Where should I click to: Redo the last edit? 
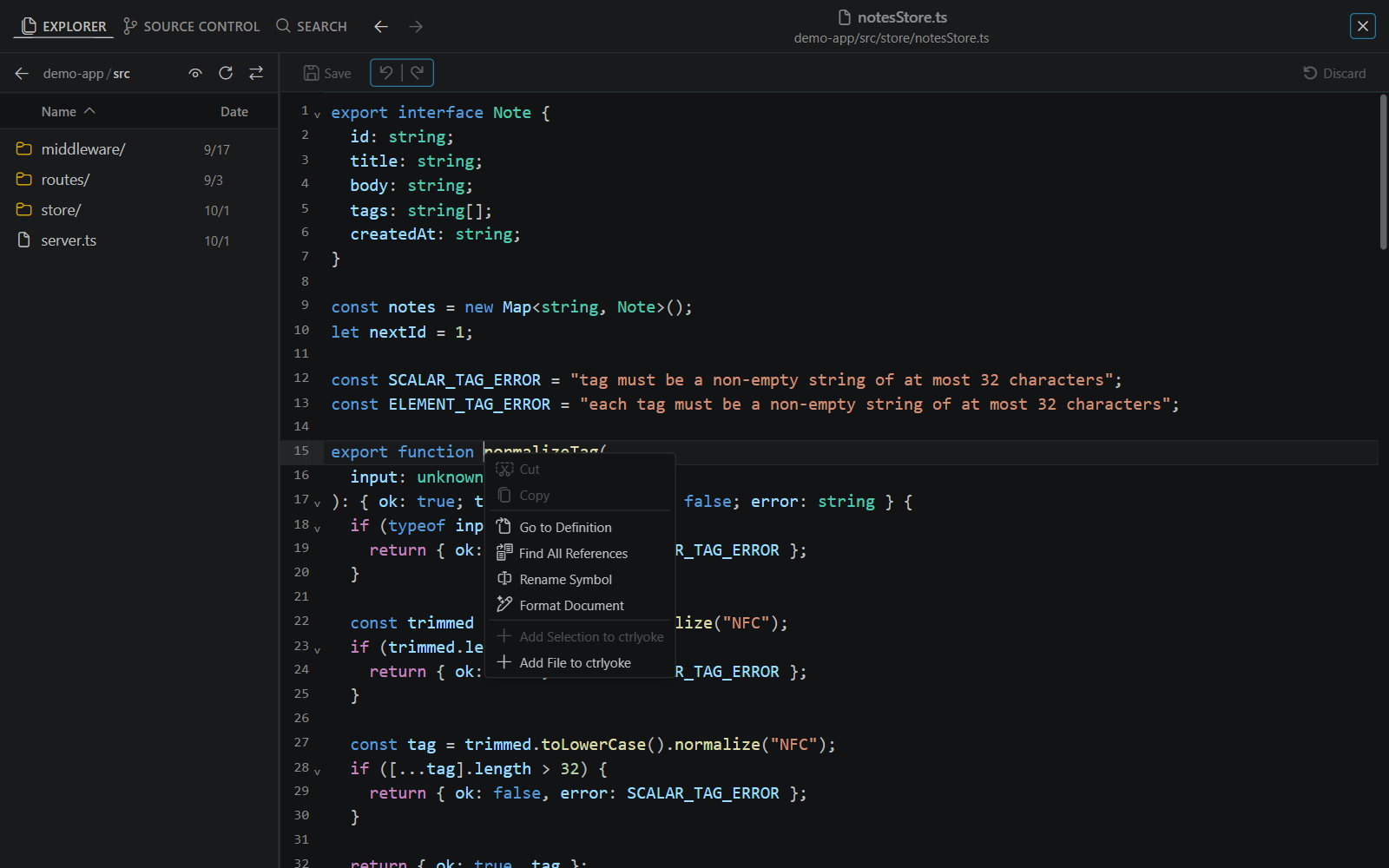(418, 73)
